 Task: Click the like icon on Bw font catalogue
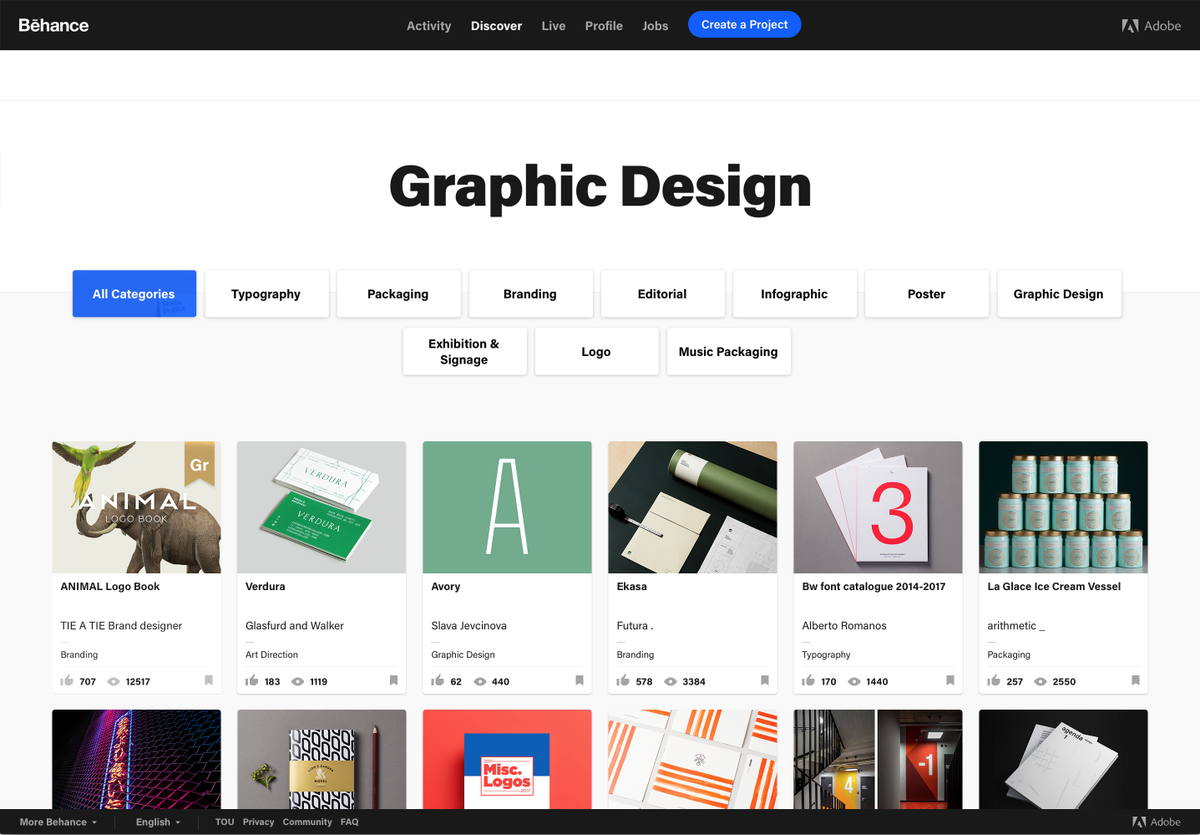809,681
